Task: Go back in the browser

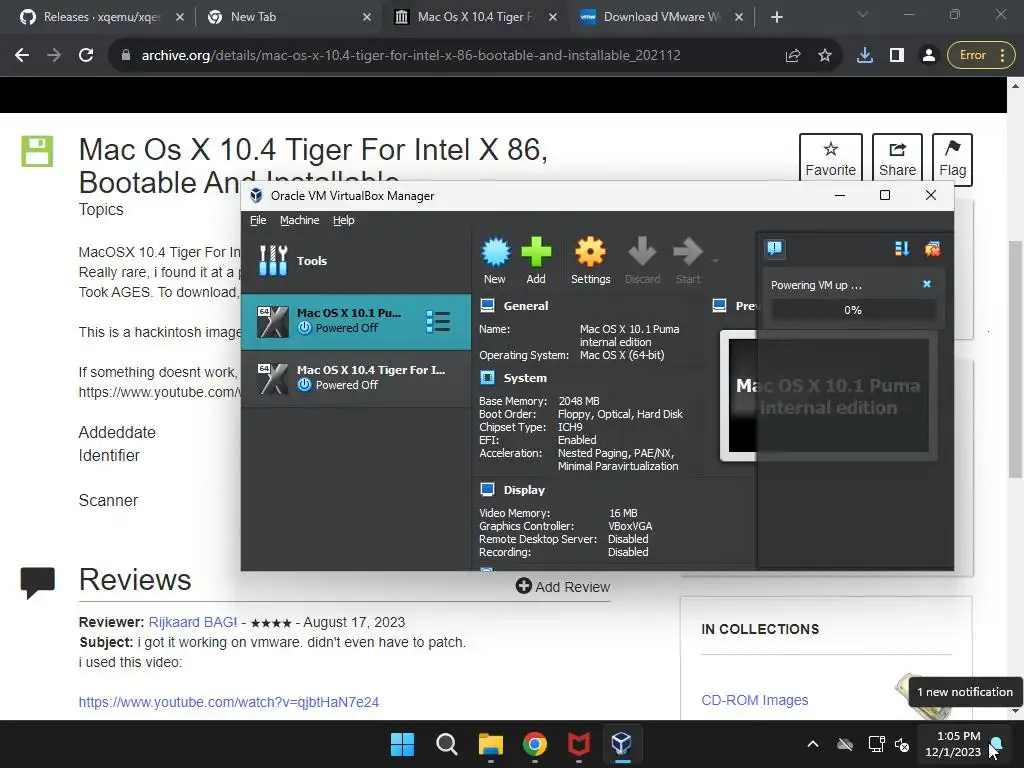Action: click(x=22, y=56)
